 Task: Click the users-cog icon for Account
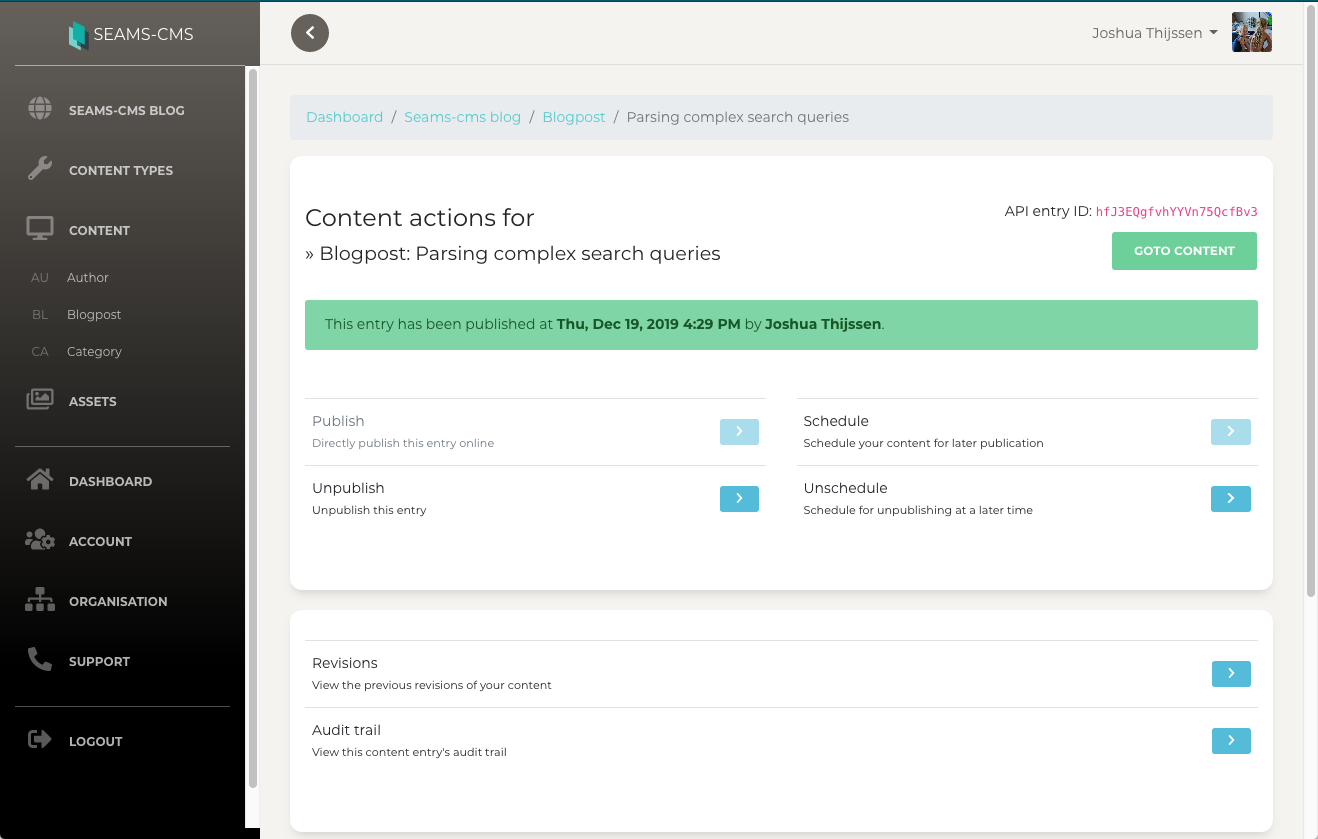[40, 540]
